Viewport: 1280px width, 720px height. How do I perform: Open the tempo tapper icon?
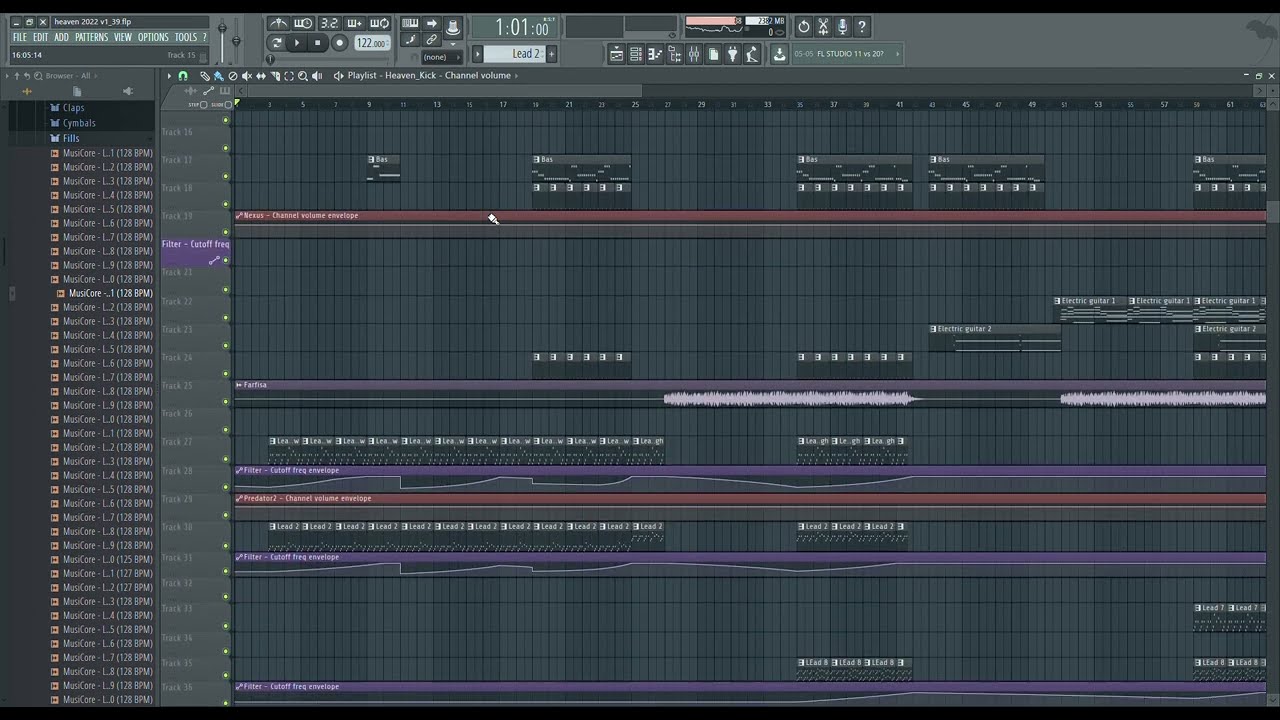coord(751,54)
